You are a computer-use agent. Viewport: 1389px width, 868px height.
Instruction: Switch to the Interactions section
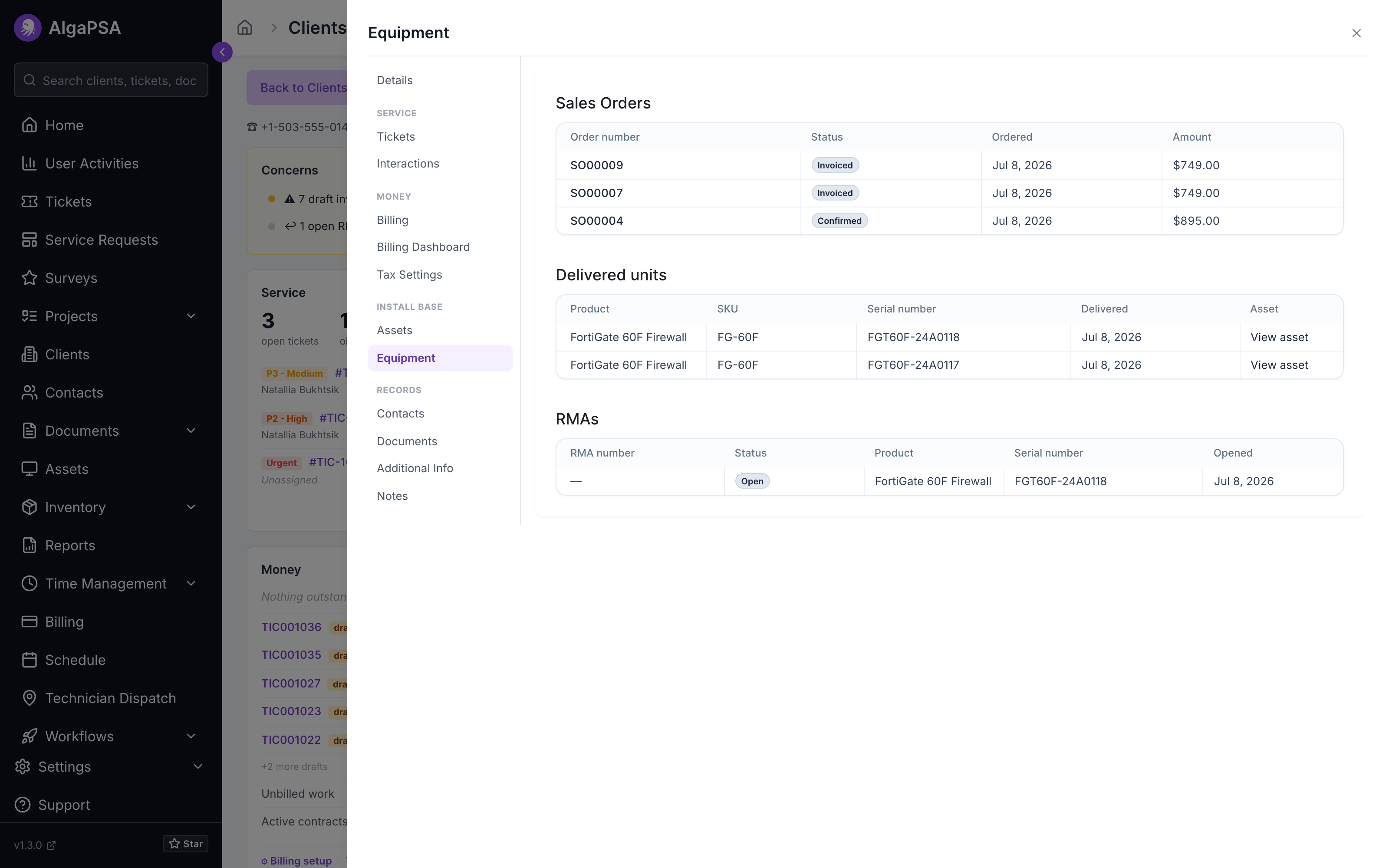(x=440, y=164)
